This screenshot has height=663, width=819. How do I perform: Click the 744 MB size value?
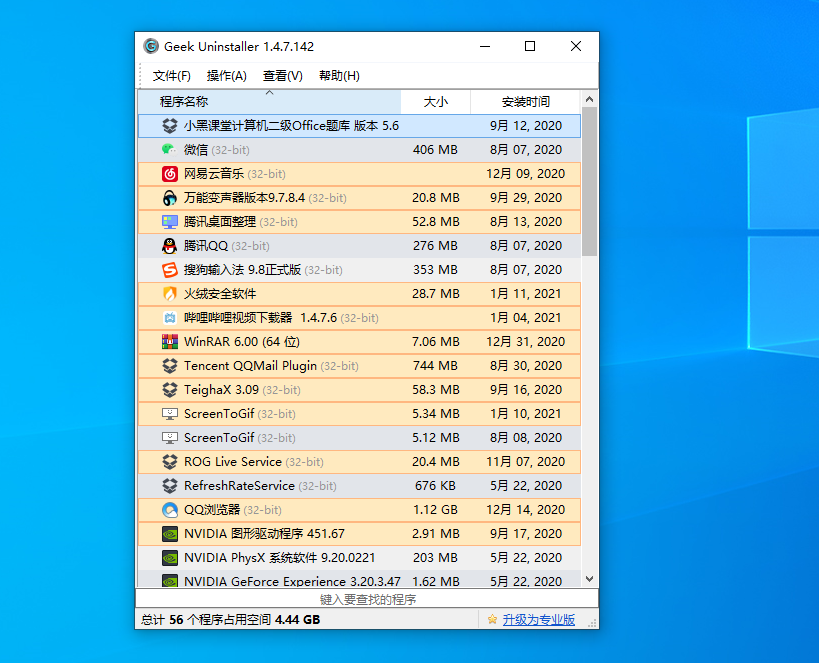click(435, 366)
